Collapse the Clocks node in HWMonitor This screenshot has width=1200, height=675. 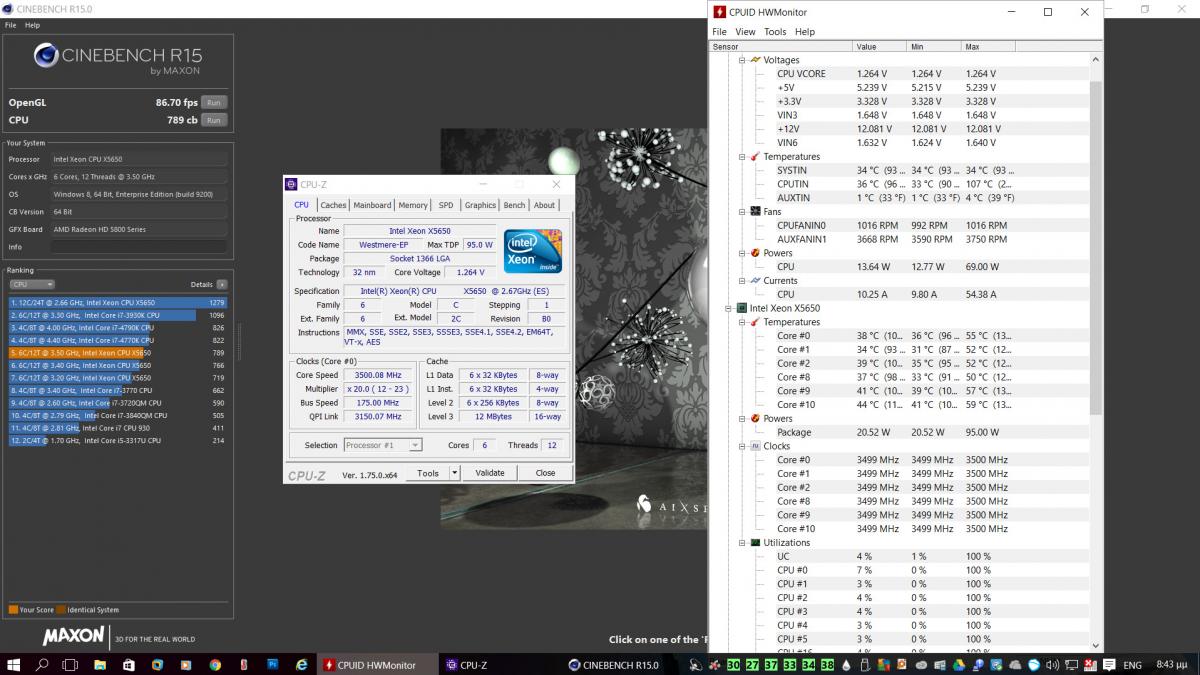coord(742,446)
